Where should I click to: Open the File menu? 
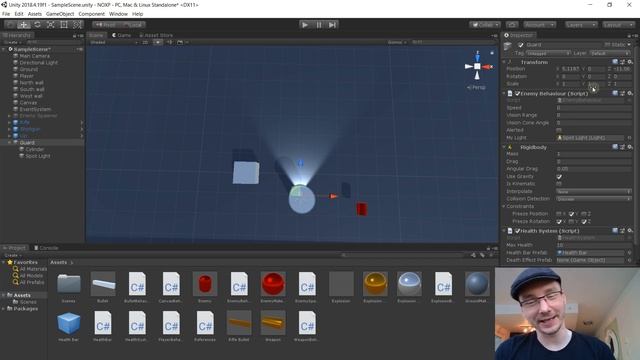[x=6, y=14]
